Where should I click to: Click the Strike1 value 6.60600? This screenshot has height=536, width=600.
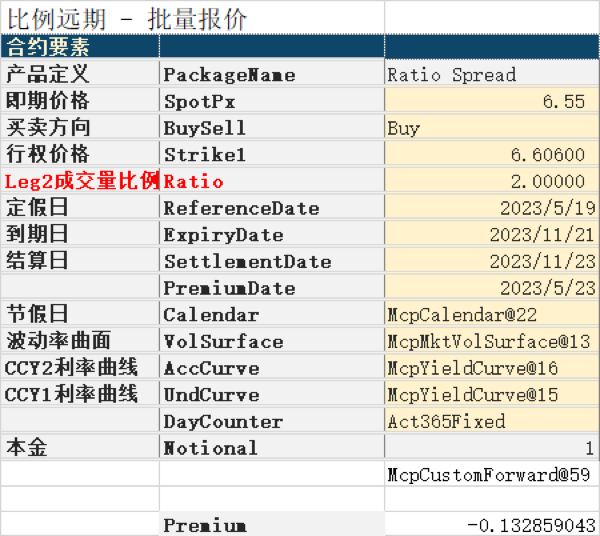coord(491,155)
